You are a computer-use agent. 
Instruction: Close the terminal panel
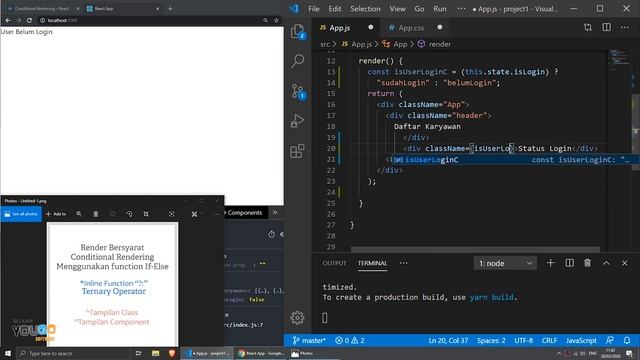coord(624,263)
